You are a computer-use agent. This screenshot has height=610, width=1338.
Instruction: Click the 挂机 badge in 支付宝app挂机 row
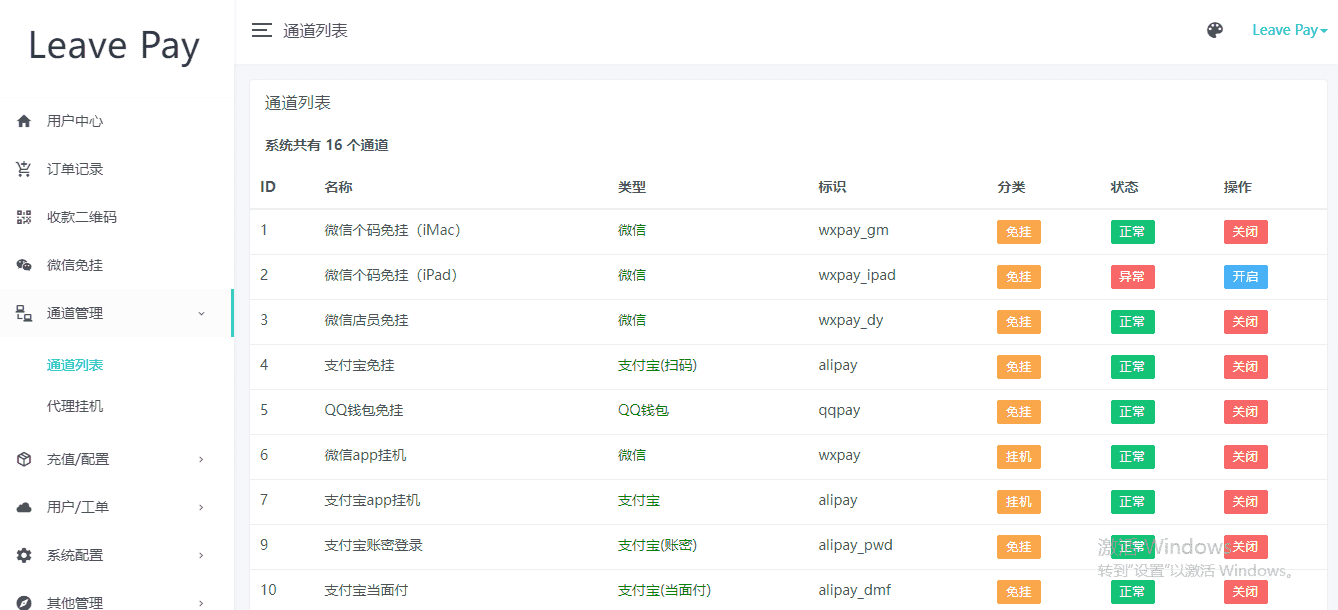(1019, 502)
